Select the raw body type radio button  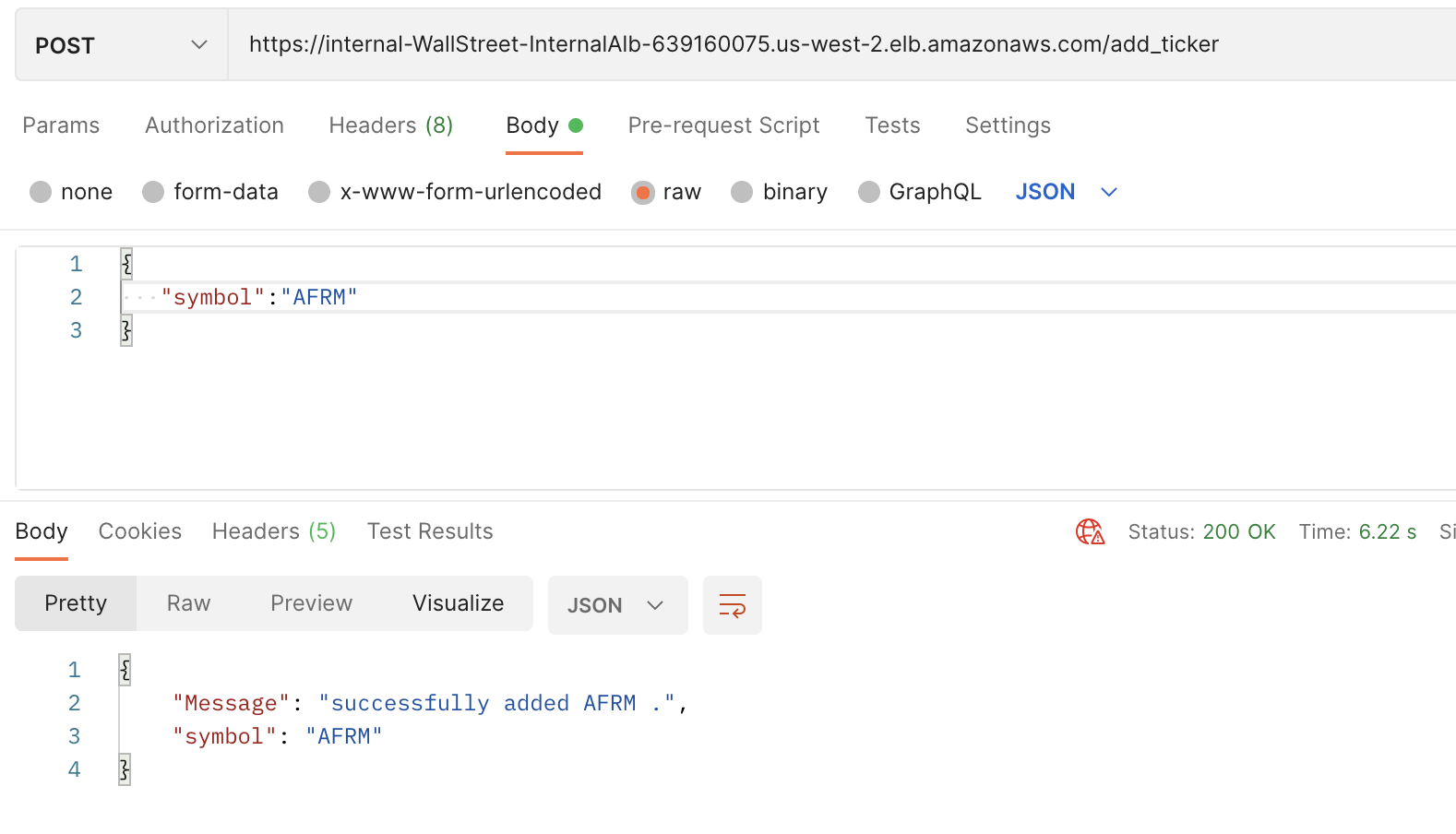pos(643,192)
